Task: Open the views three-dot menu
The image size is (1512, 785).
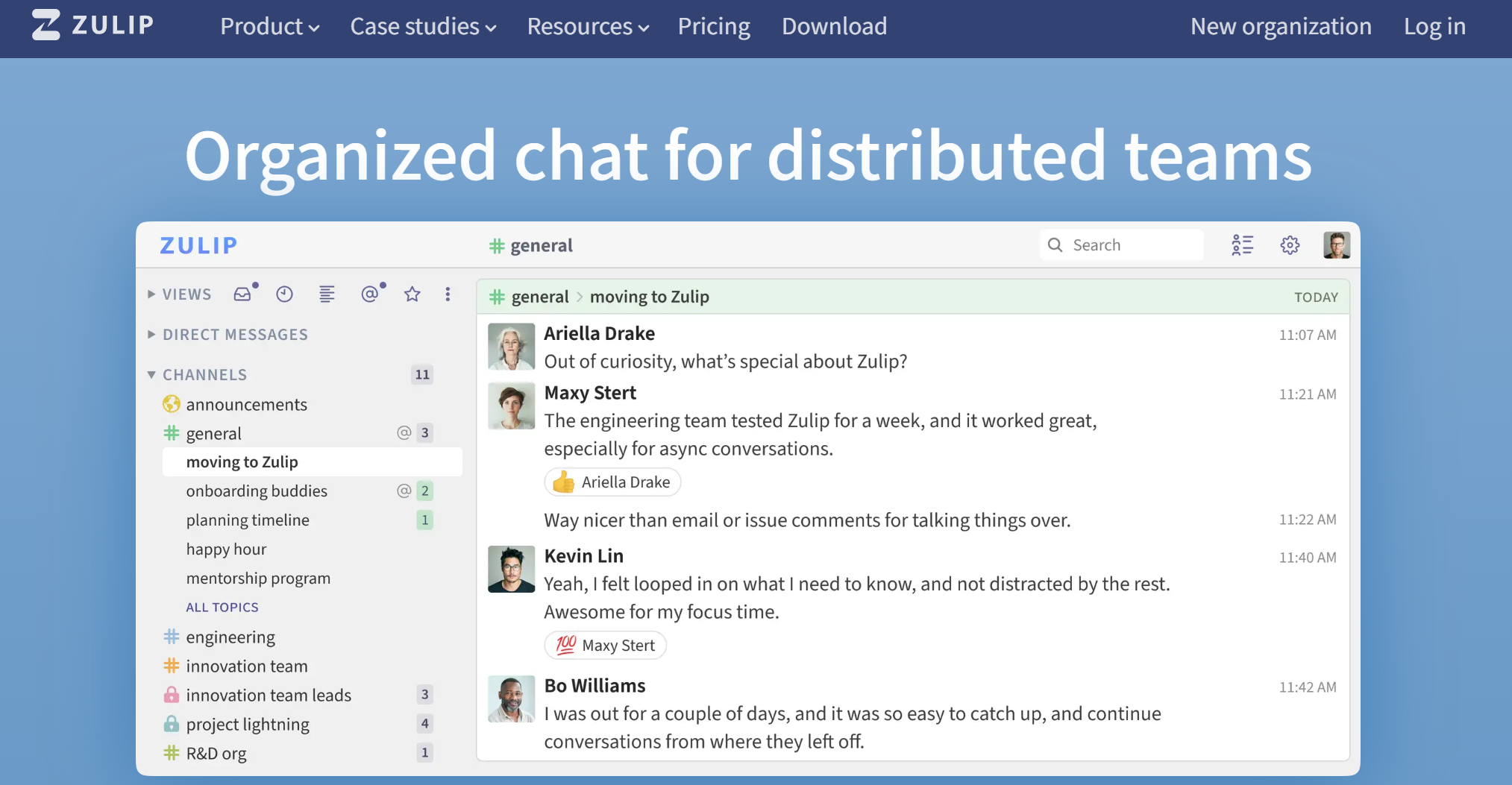Action: click(448, 294)
